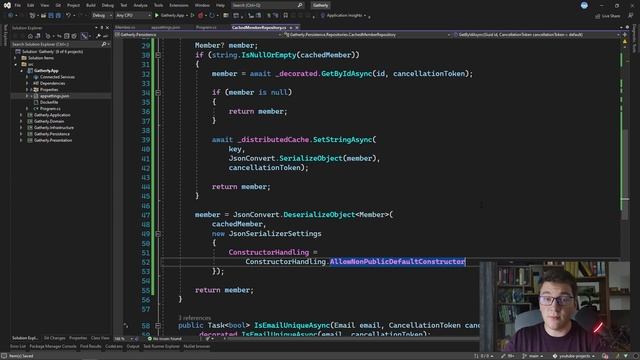Click the youtube-projects repository status item
Viewport: 640px width, 360px height.
coord(575,356)
